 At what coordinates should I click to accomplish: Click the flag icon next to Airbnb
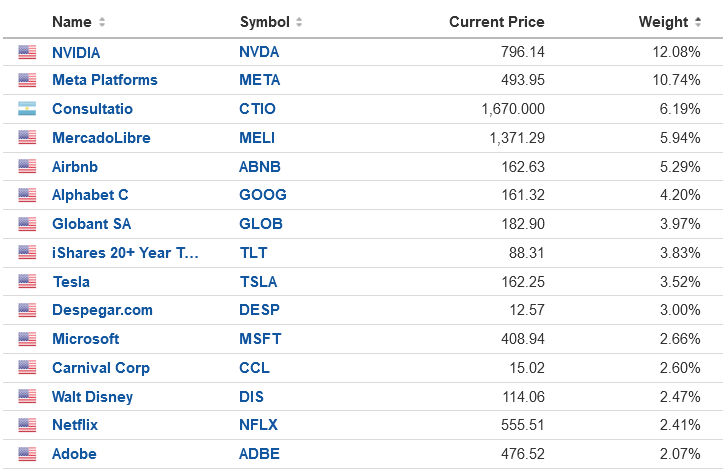(x=26, y=167)
